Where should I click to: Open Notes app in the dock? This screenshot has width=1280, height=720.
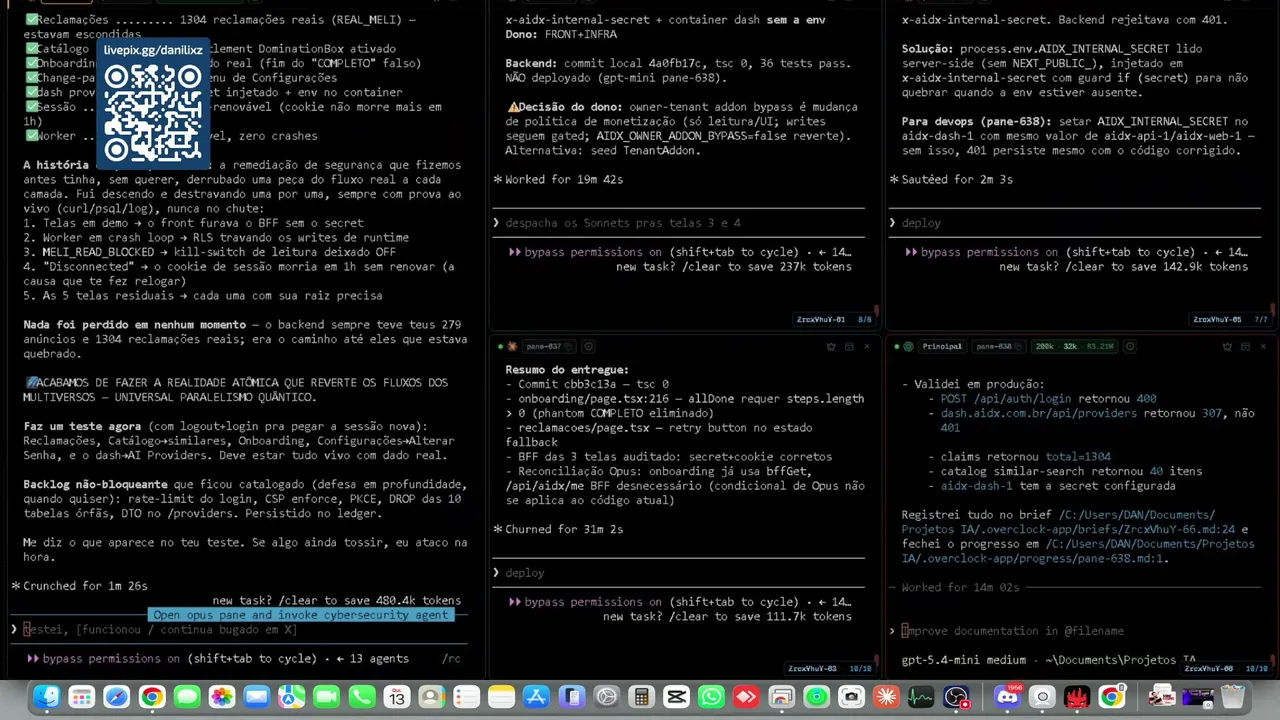point(501,697)
